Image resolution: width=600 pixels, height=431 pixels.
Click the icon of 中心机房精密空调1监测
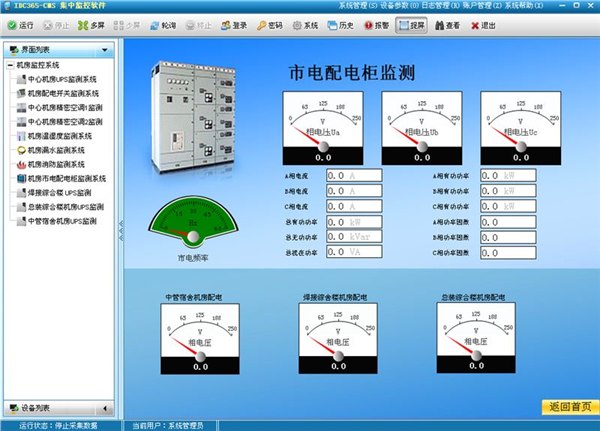coord(21,108)
